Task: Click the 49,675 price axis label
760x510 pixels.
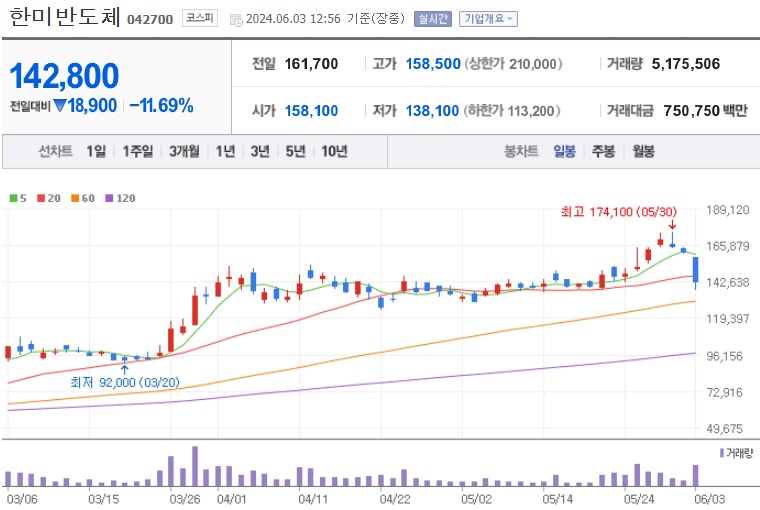Action: [x=724, y=429]
